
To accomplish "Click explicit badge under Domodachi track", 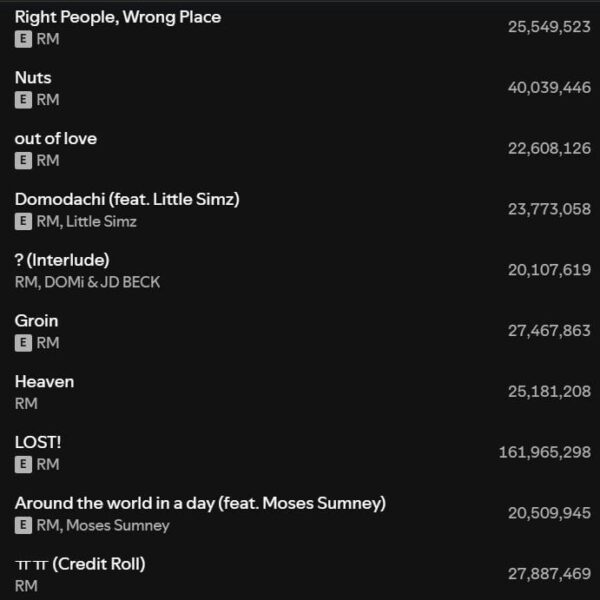I will pyautogui.click(x=23, y=222).
